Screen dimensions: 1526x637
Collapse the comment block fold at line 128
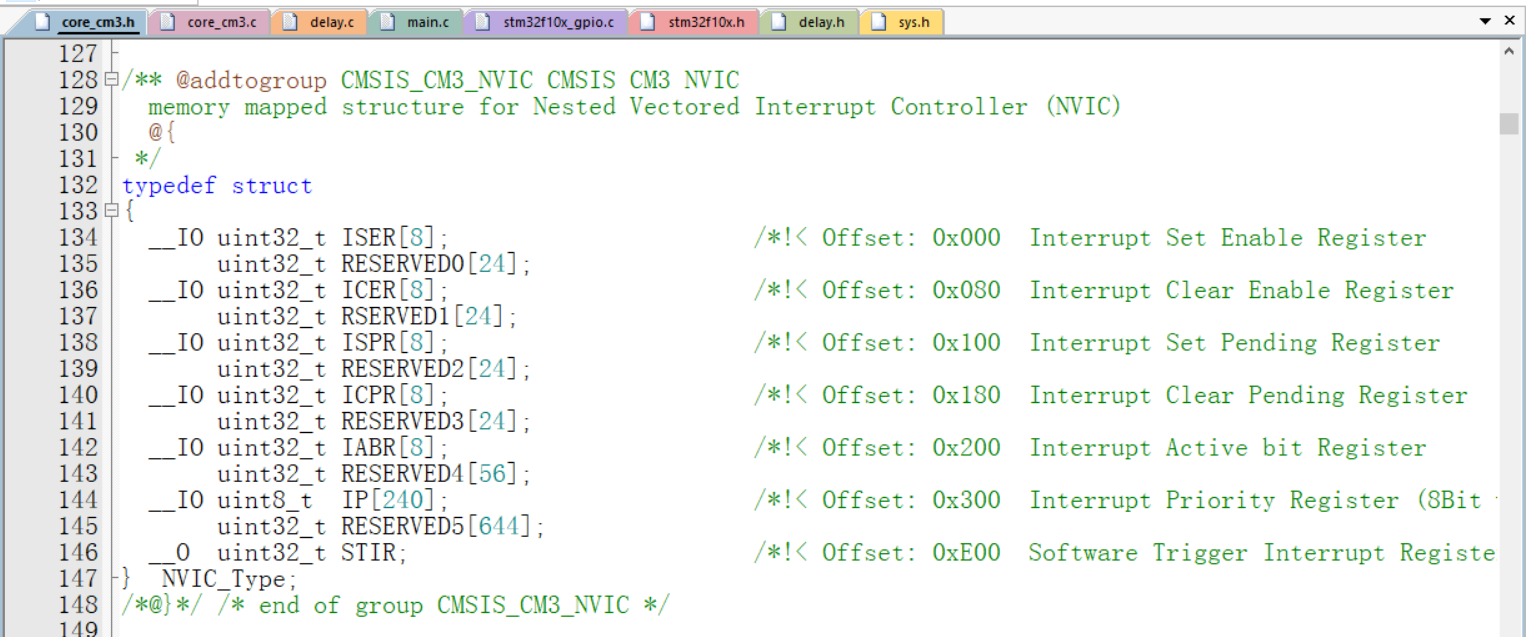pyautogui.click(x=112, y=80)
